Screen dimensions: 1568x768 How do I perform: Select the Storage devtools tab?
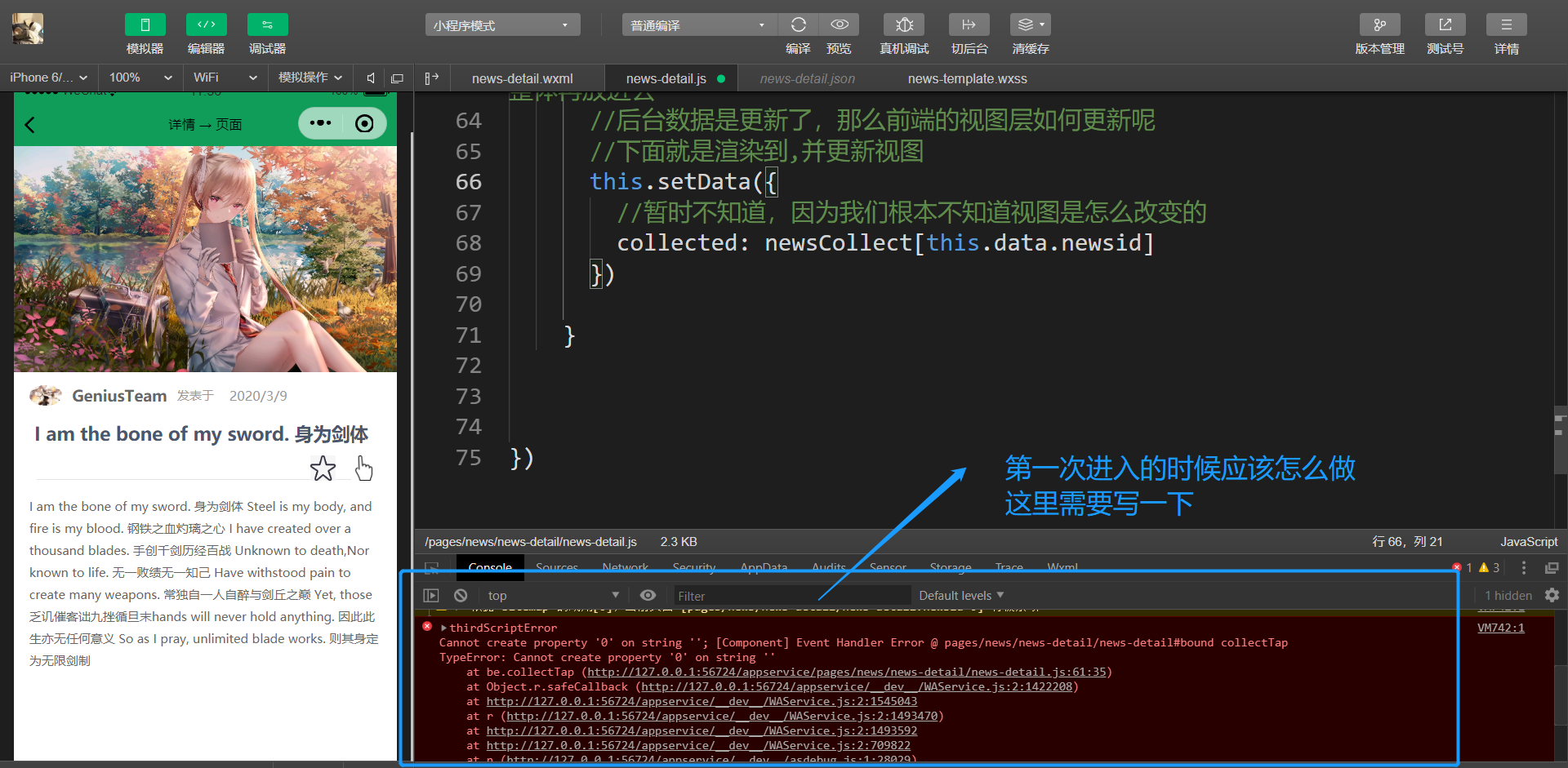951,567
